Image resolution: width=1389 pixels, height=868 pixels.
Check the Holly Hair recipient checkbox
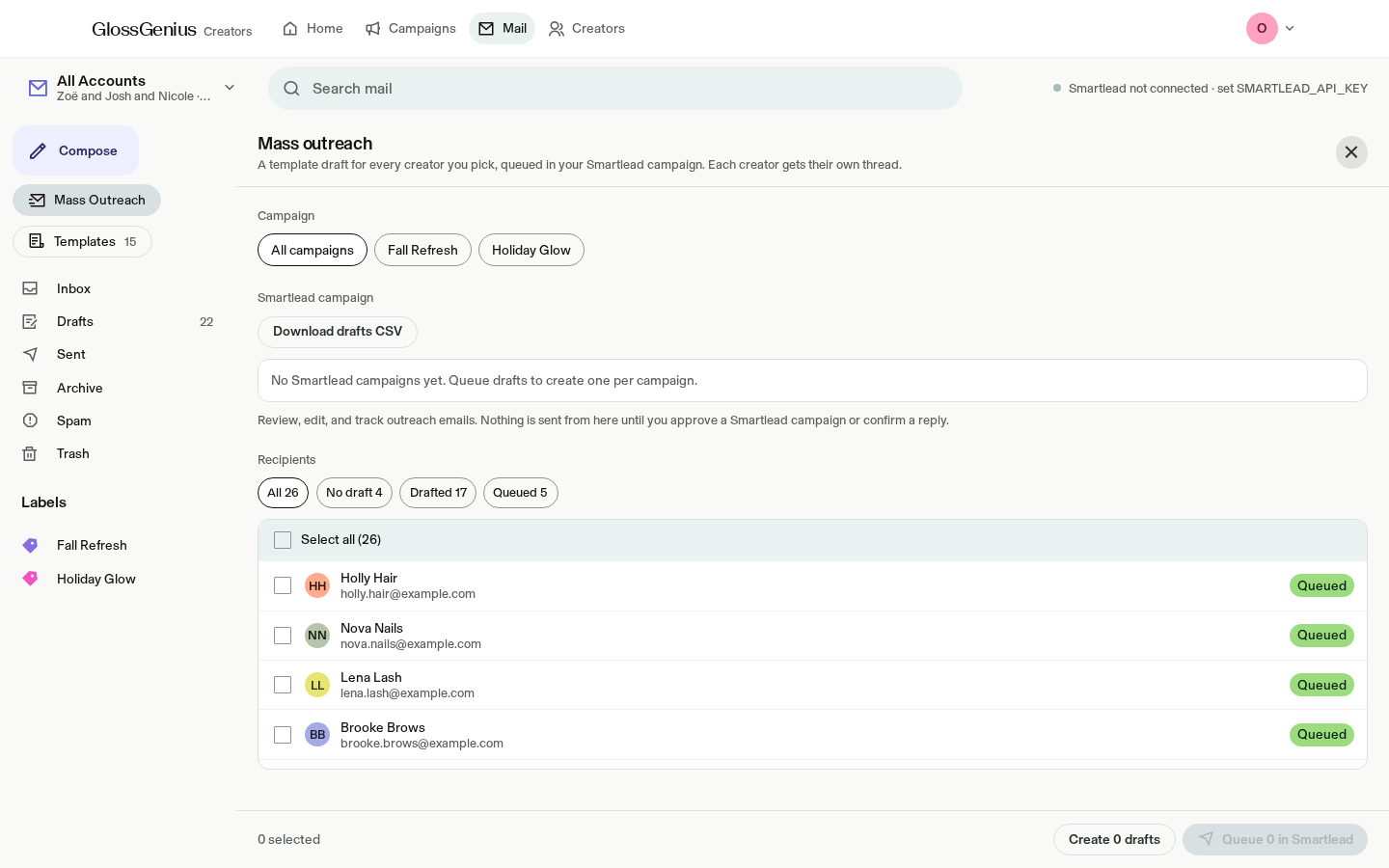pyautogui.click(x=283, y=585)
